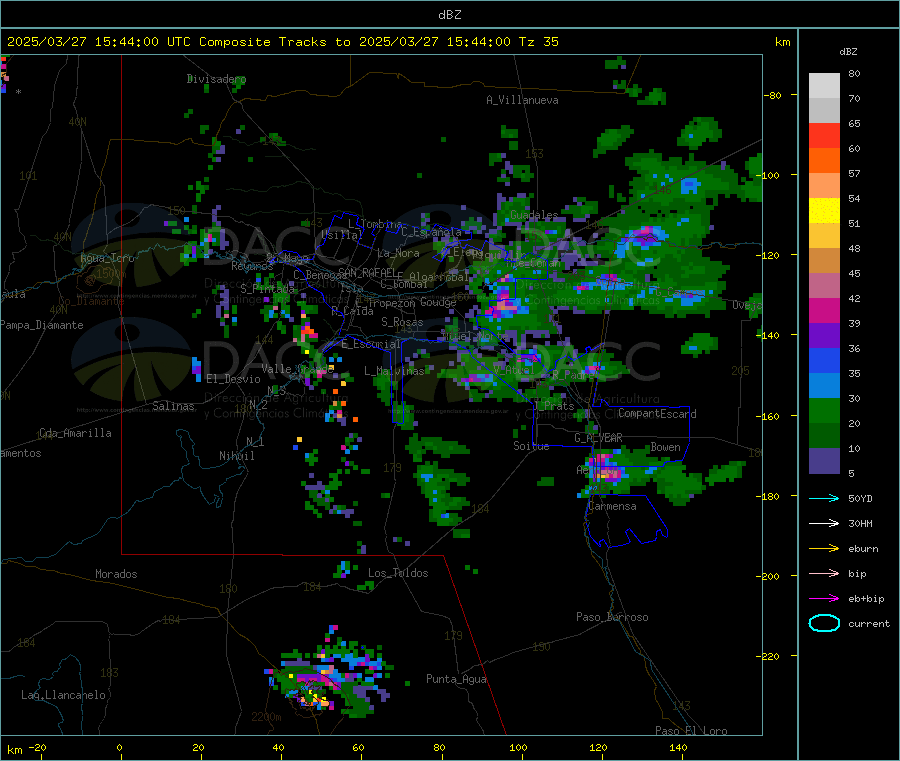The width and height of the screenshot is (900, 761).
Task: Click the Soitue map label
Action: (531, 446)
